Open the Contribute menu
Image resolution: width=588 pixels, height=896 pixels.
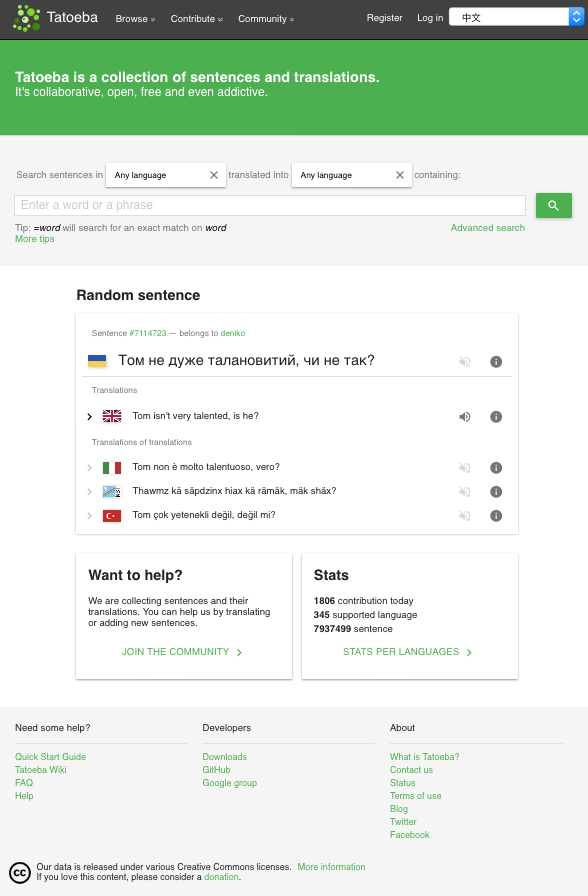click(x=197, y=19)
